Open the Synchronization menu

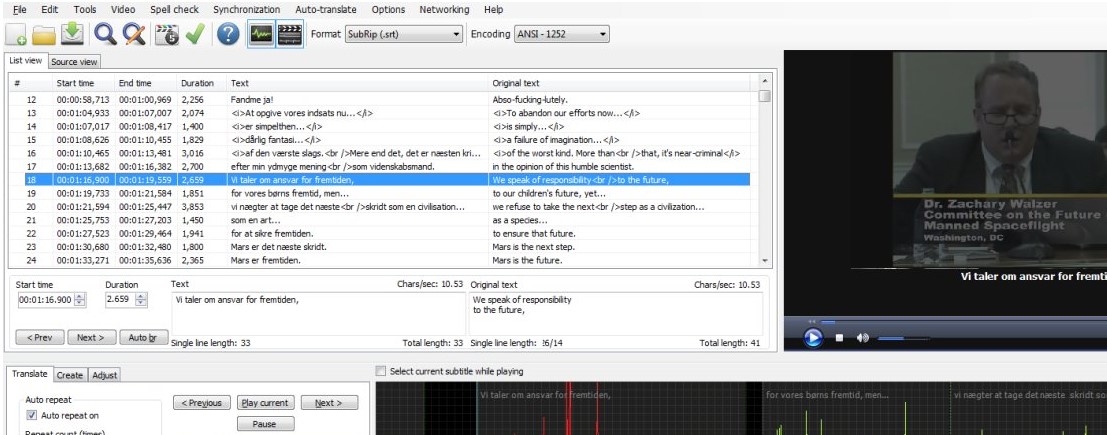pyautogui.click(x=246, y=10)
